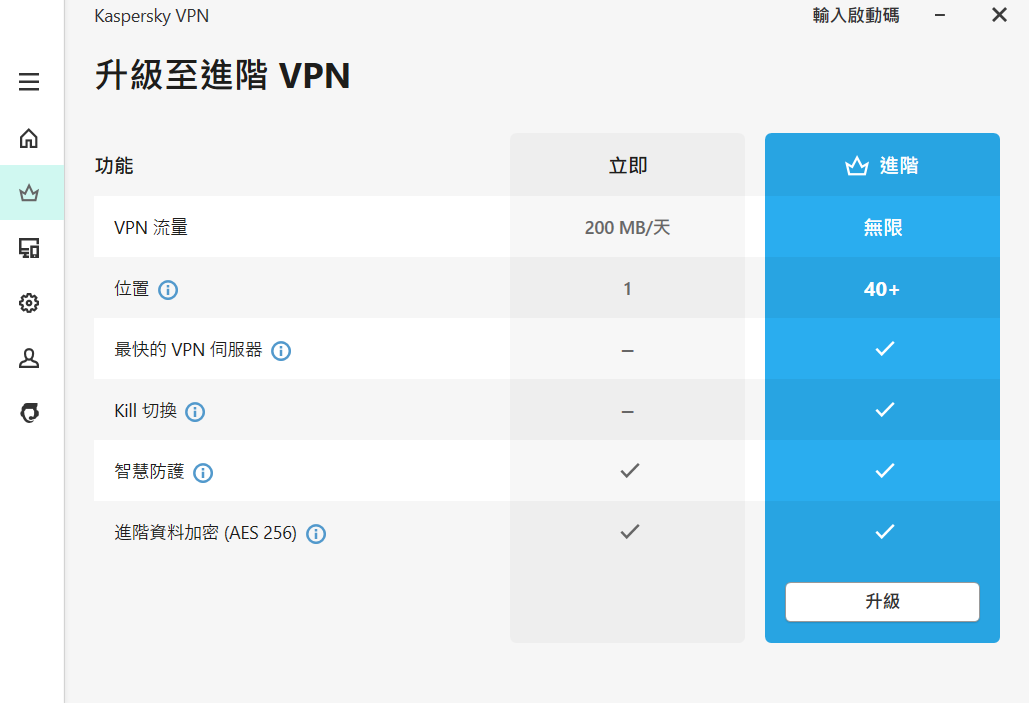Click 輸入啟動碼 link at top
Viewport: 1029px width, 703px height.
(x=855, y=16)
